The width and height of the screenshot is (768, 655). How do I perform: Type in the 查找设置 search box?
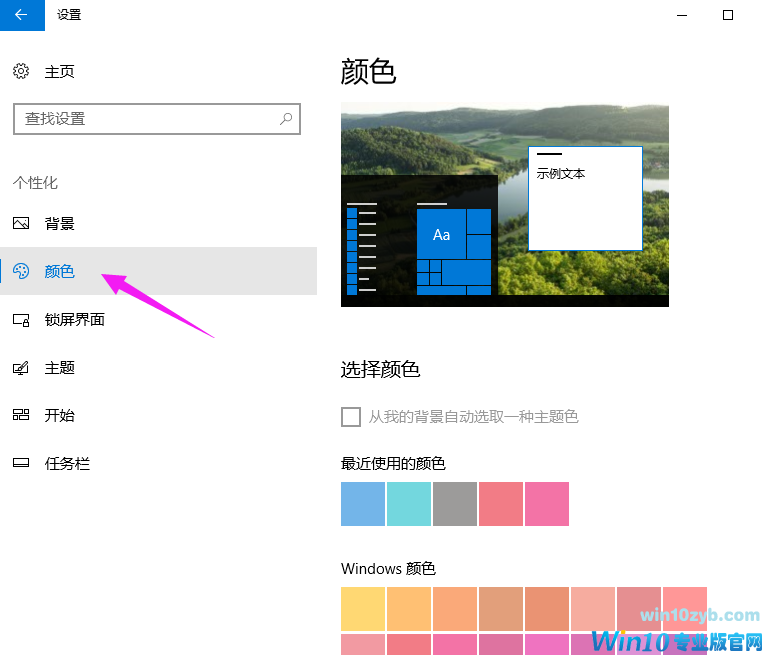(x=145, y=119)
